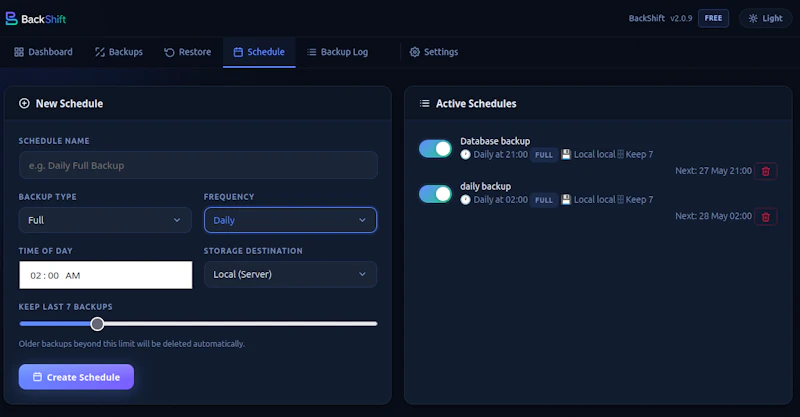Image resolution: width=800 pixels, height=417 pixels.
Task: Click the sun icon beside Light
Action: 753,18
